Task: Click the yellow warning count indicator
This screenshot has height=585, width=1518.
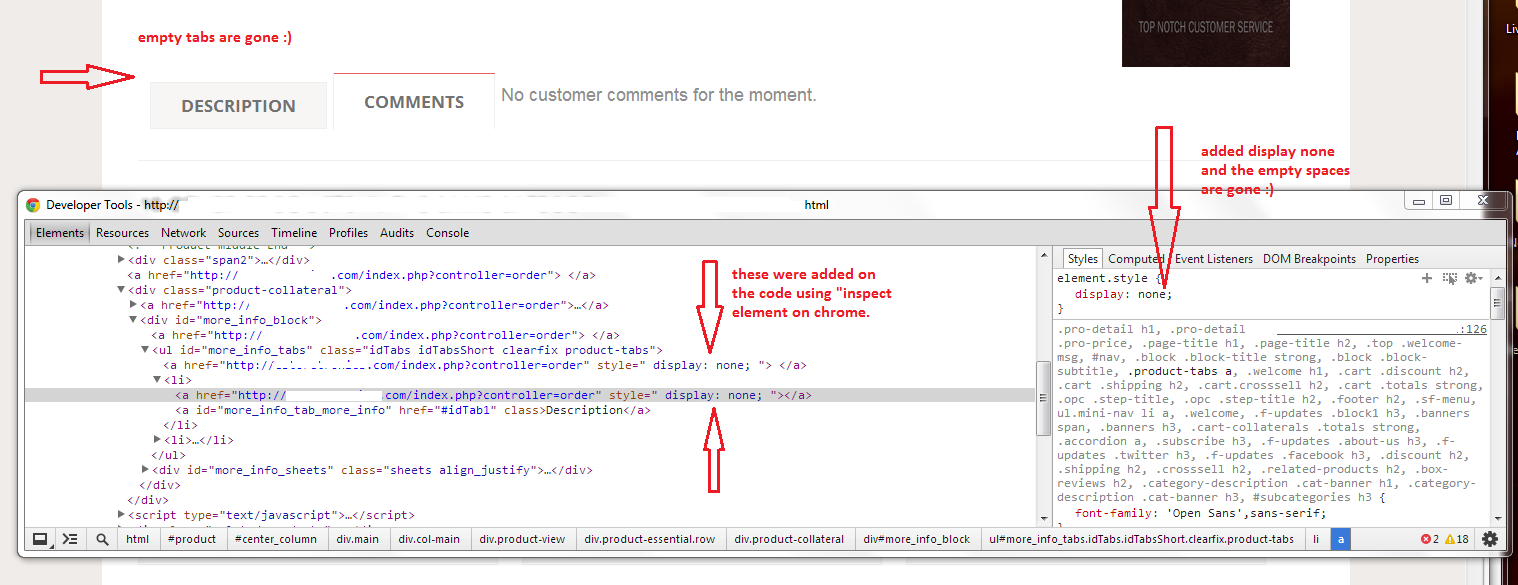Action: pos(1457,539)
